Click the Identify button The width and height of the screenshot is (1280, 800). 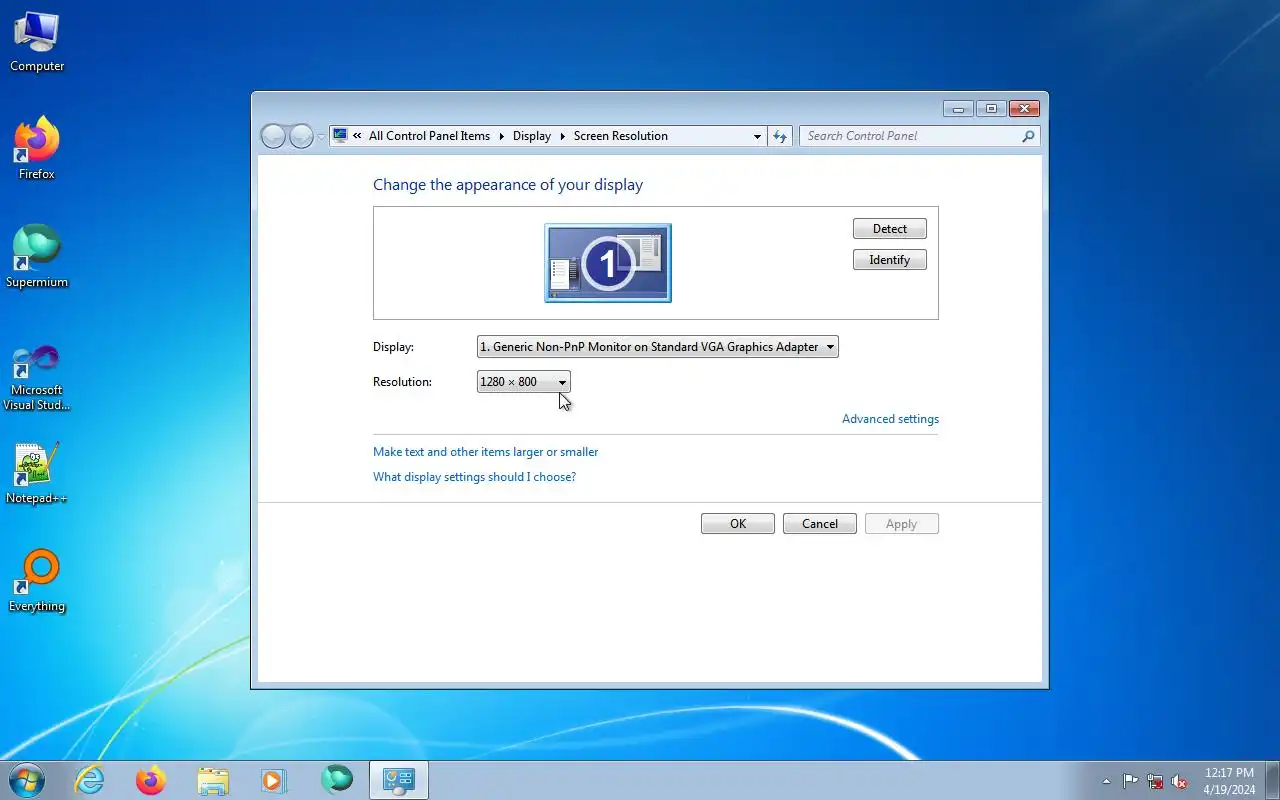coord(890,260)
